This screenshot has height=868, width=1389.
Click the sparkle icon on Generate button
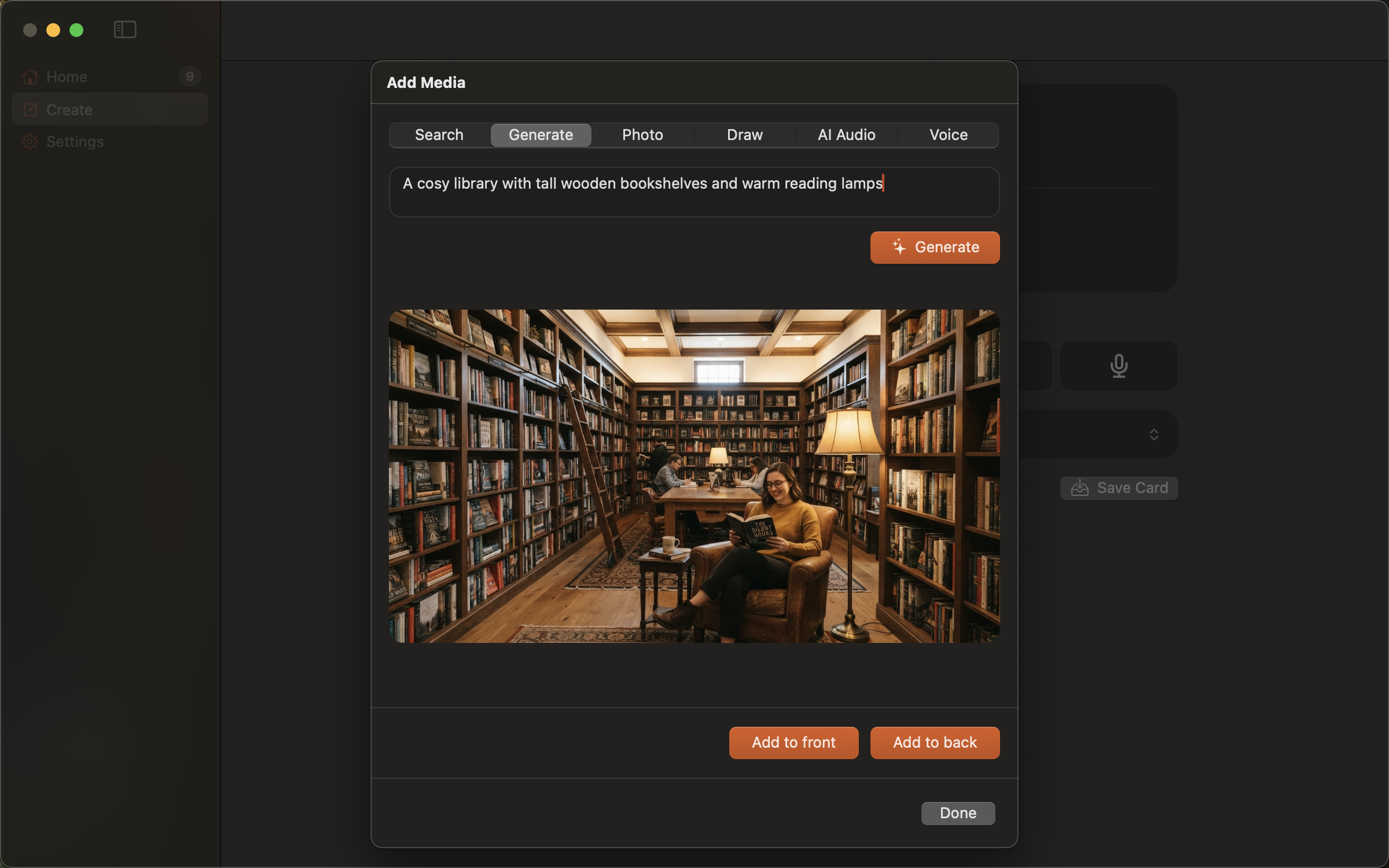(x=899, y=247)
